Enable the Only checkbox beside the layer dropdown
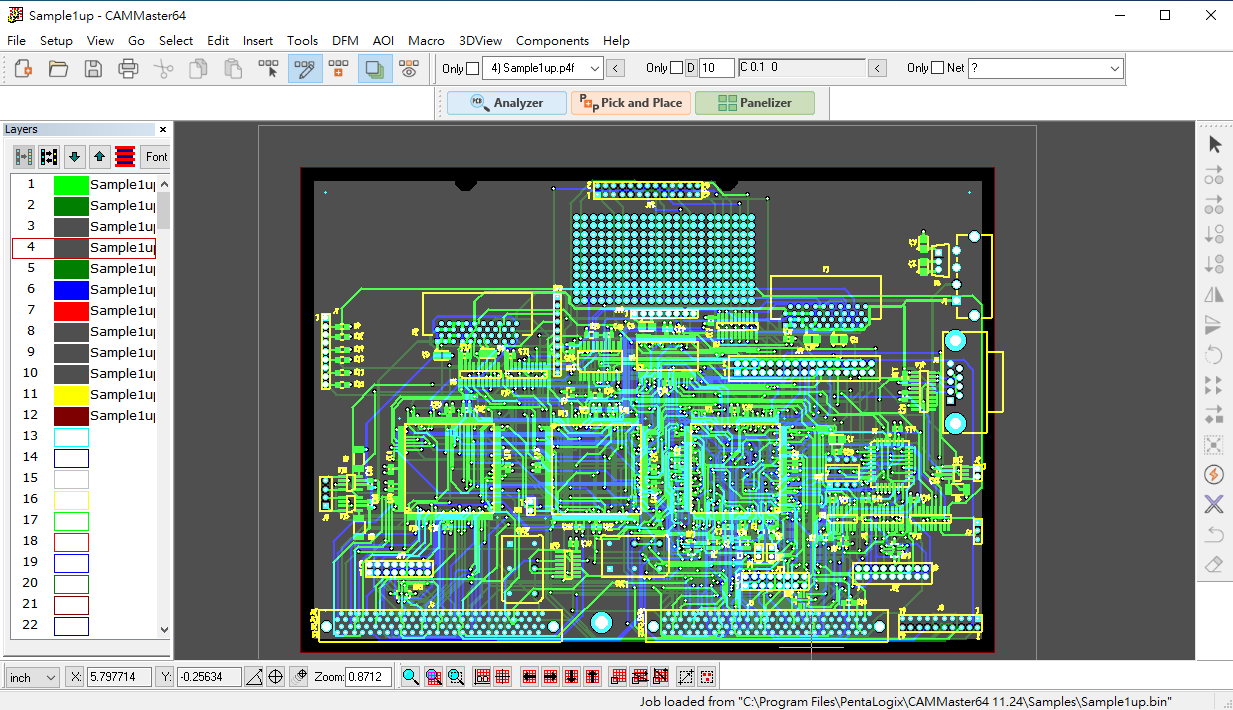The width and height of the screenshot is (1233, 710). (x=473, y=68)
